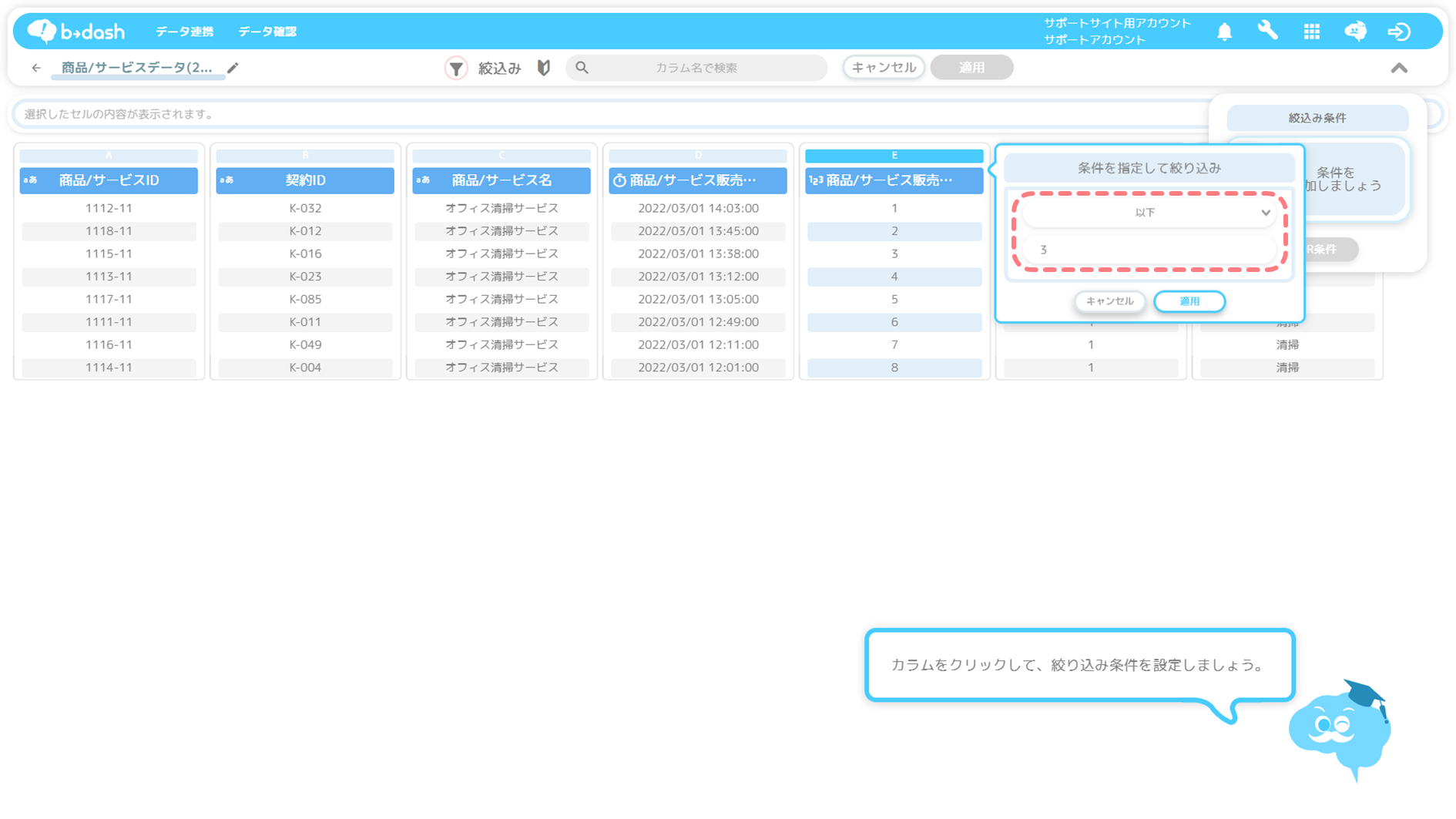Click the text type icon on 商品/サービス名
Image resolution: width=1456 pixels, height=819 pixels.
point(423,180)
